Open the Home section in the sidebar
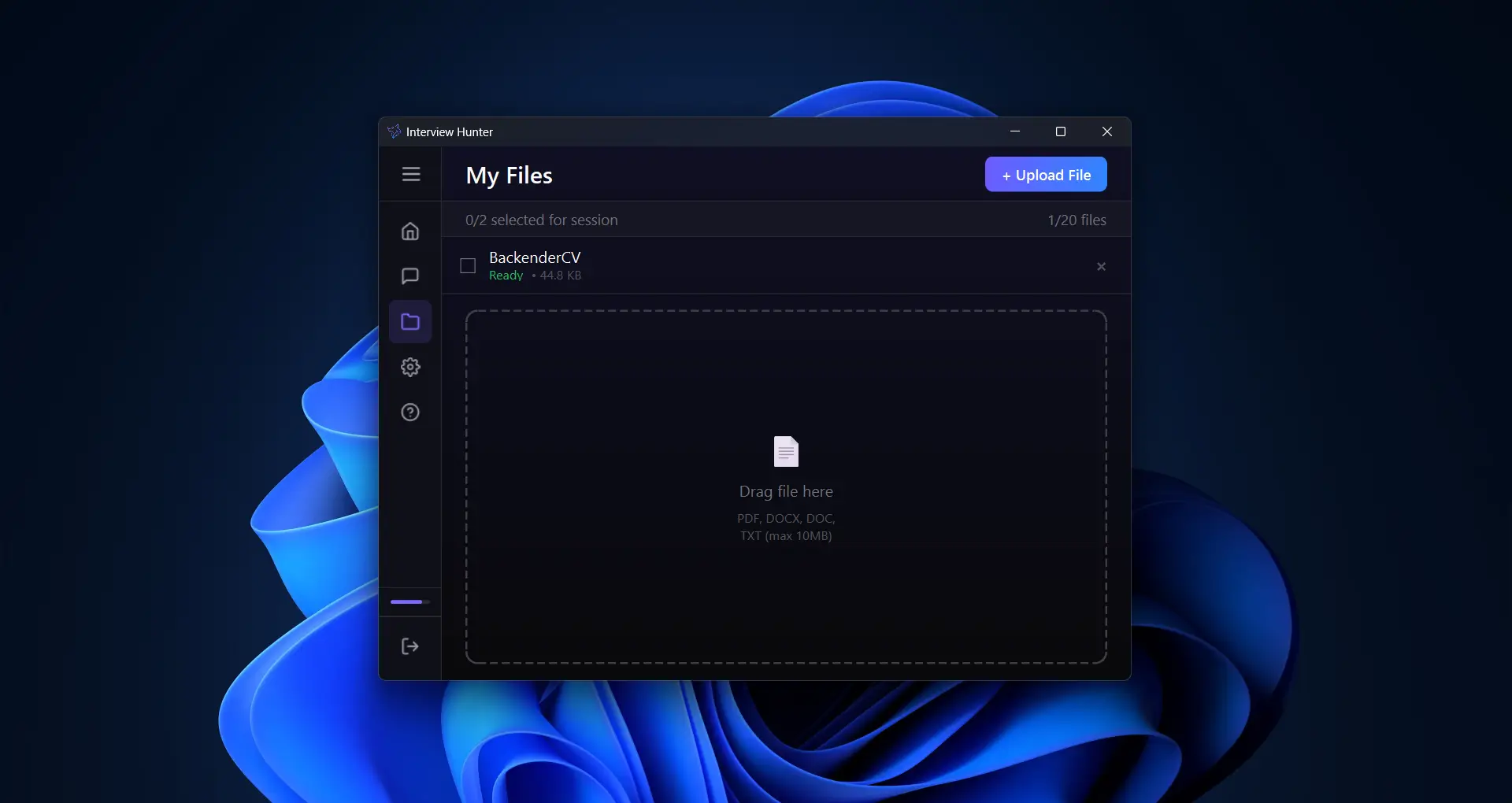The width and height of the screenshot is (1512, 803). [x=410, y=231]
